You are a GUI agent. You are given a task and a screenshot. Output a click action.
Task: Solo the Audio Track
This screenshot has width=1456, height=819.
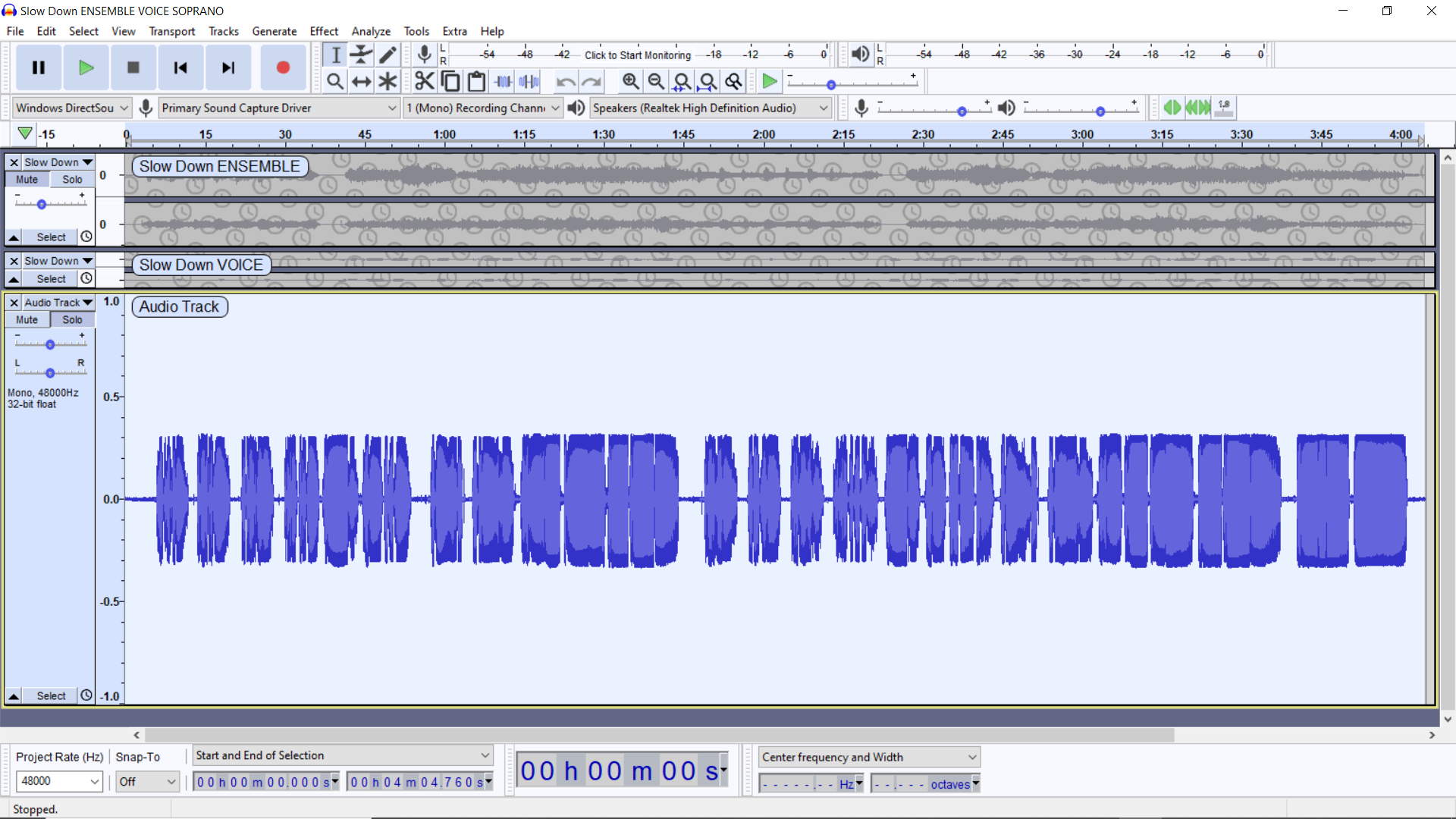click(72, 320)
